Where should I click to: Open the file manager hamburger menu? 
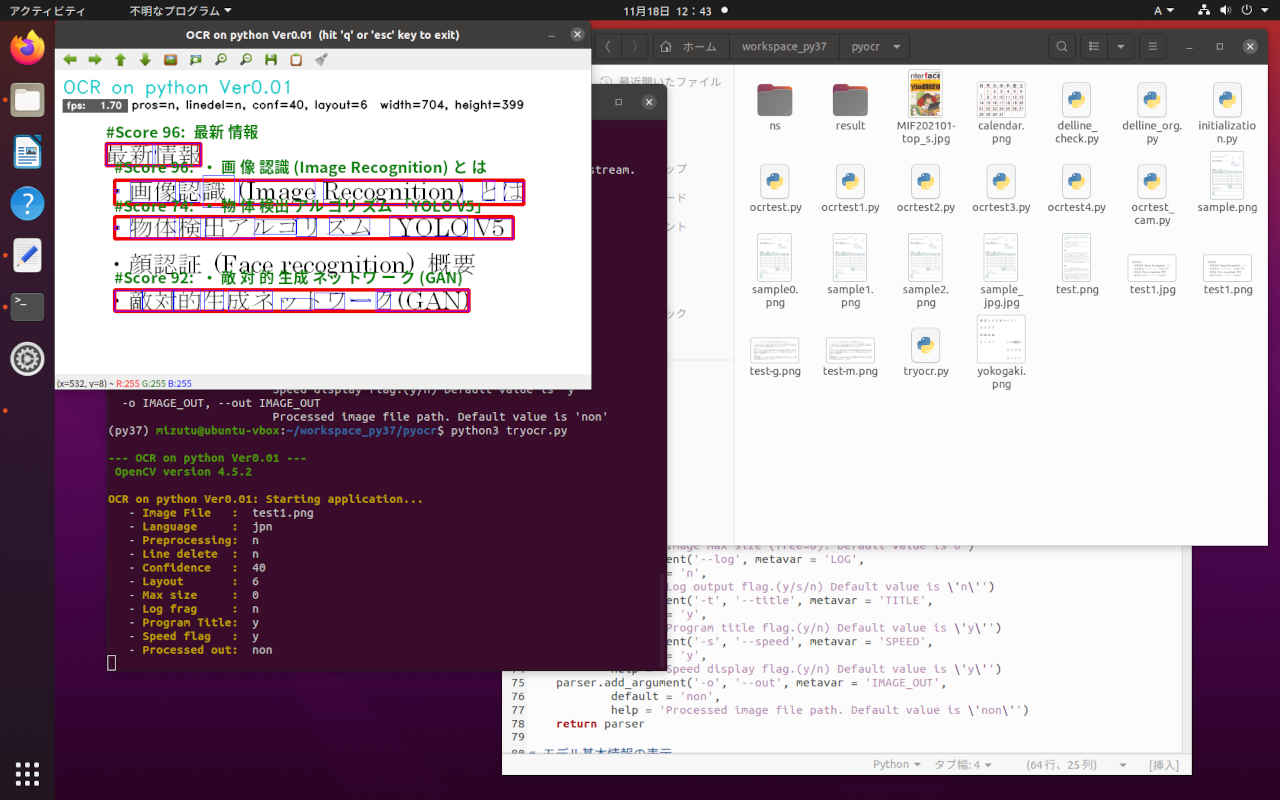point(1153,47)
